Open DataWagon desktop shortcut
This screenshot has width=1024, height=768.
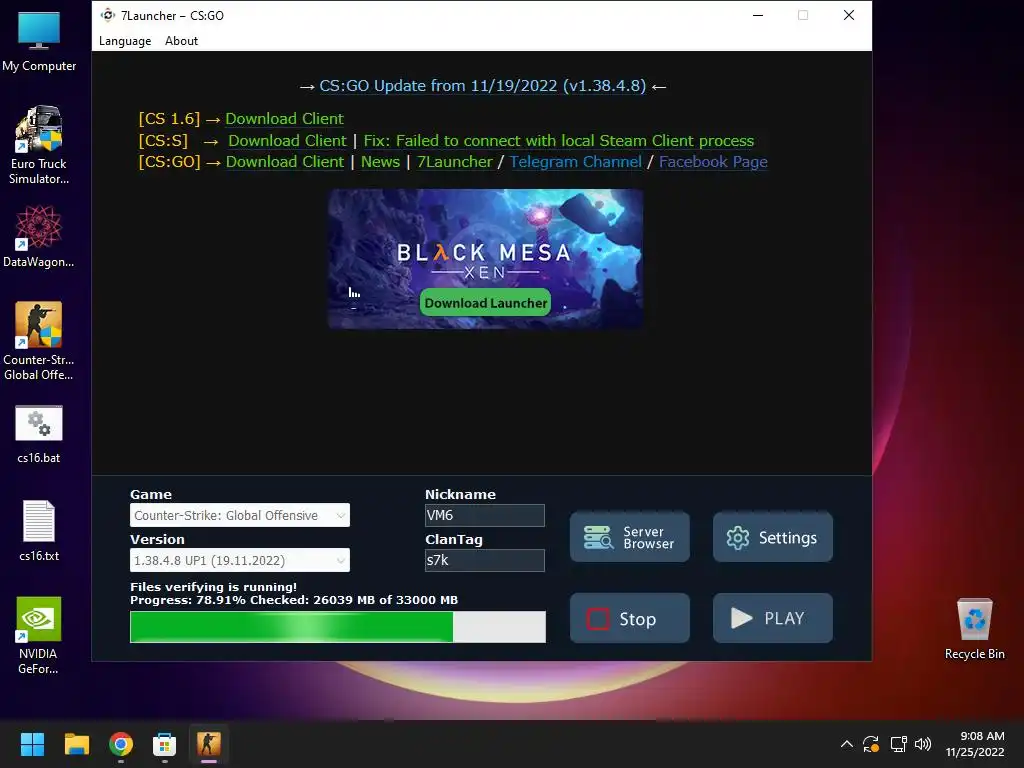39,236
